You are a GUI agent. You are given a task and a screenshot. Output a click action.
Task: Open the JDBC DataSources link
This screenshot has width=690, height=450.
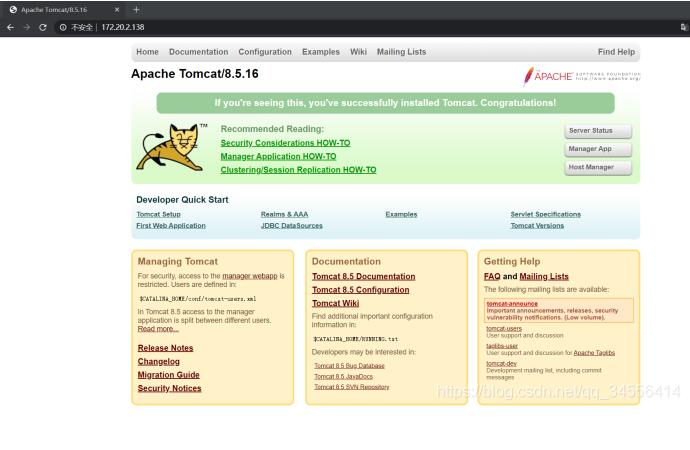coord(291,225)
